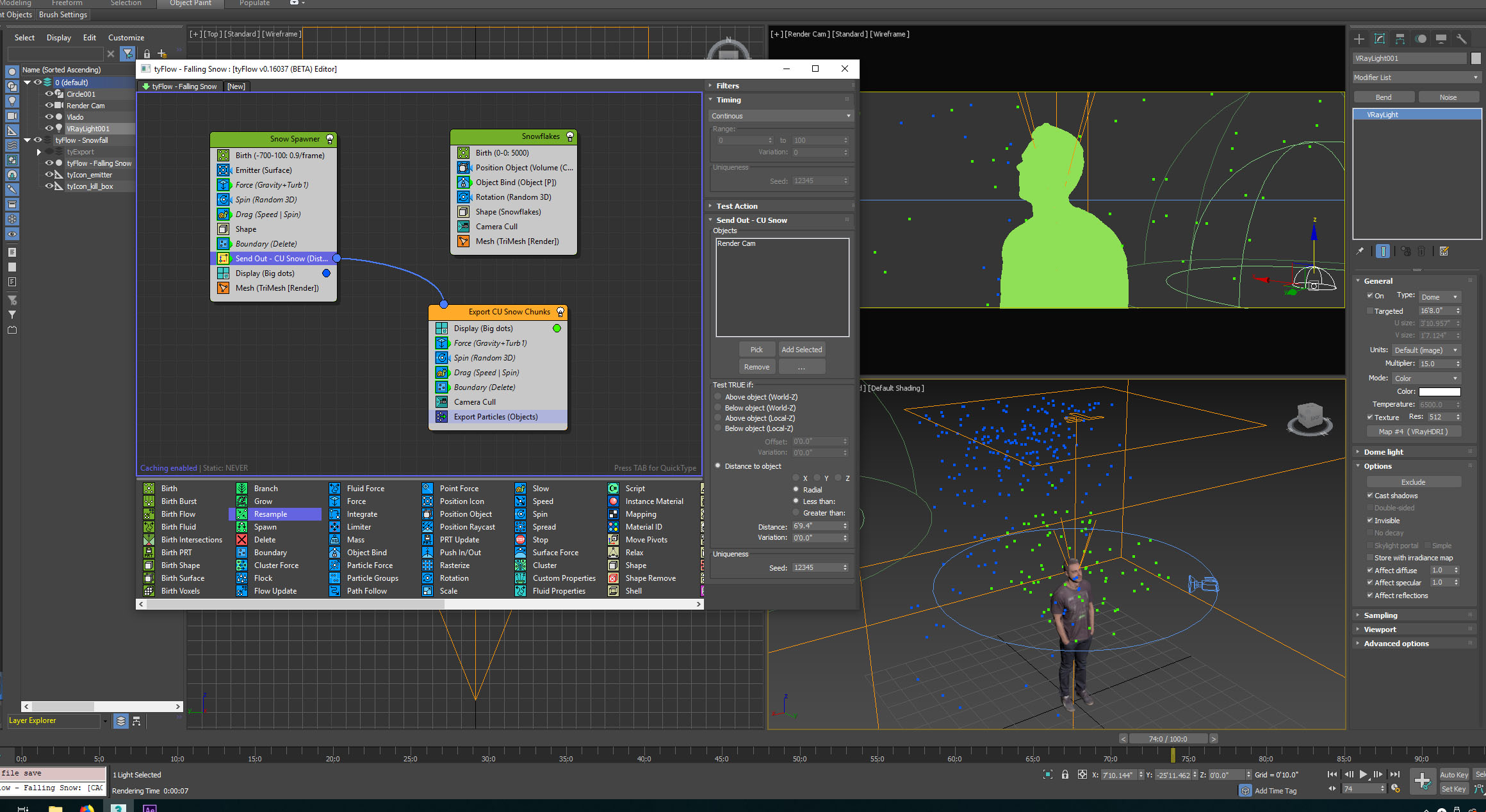Image resolution: width=1486 pixels, height=812 pixels.
Task: Open the Continous timing dropdown
Action: pos(781,116)
